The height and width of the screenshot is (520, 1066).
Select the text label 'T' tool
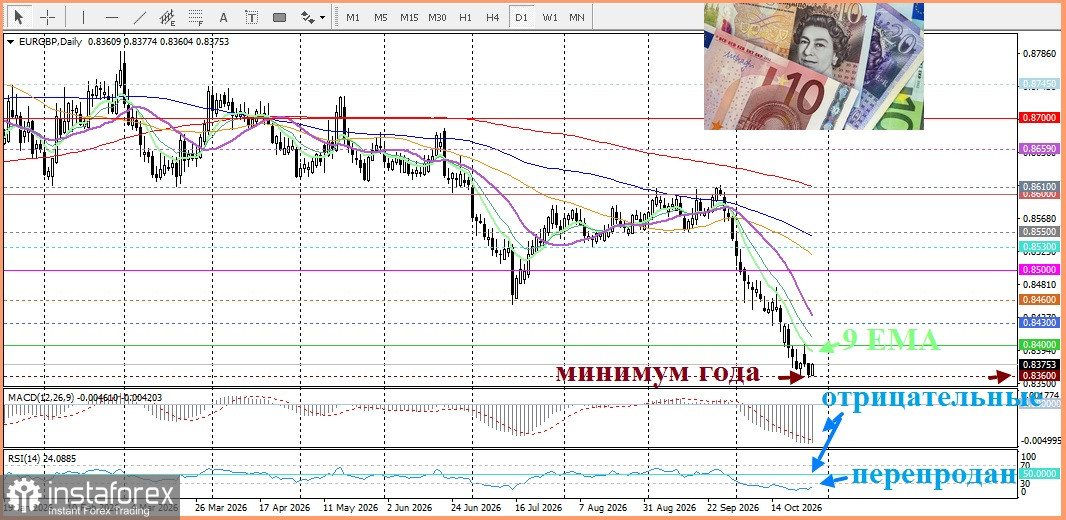[x=252, y=17]
